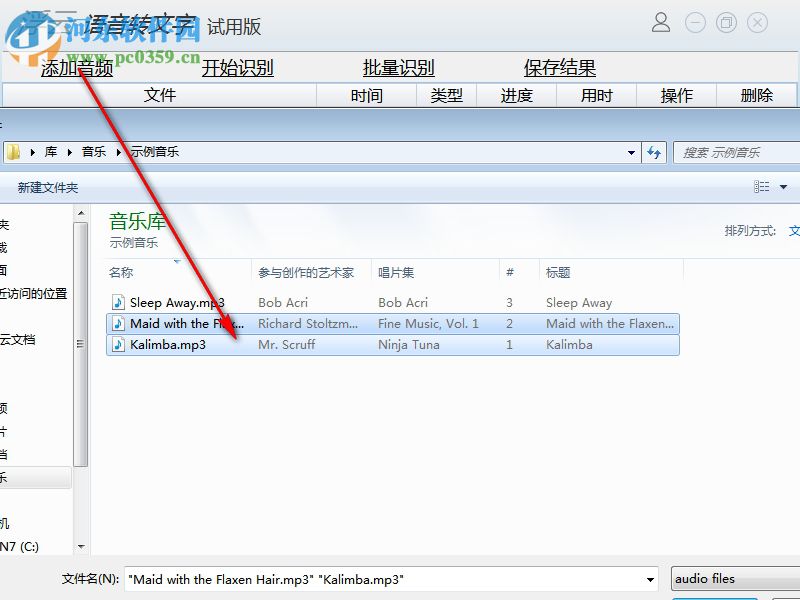Click 保存结果 to save results

click(560, 68)
